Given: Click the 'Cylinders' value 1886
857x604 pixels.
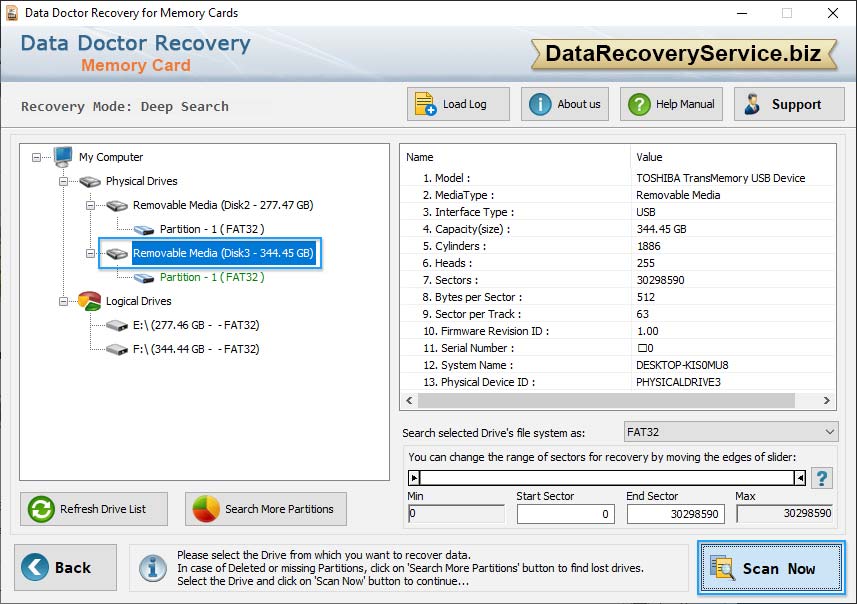Looking at the screenshot, I should click(x=648, y=246).
